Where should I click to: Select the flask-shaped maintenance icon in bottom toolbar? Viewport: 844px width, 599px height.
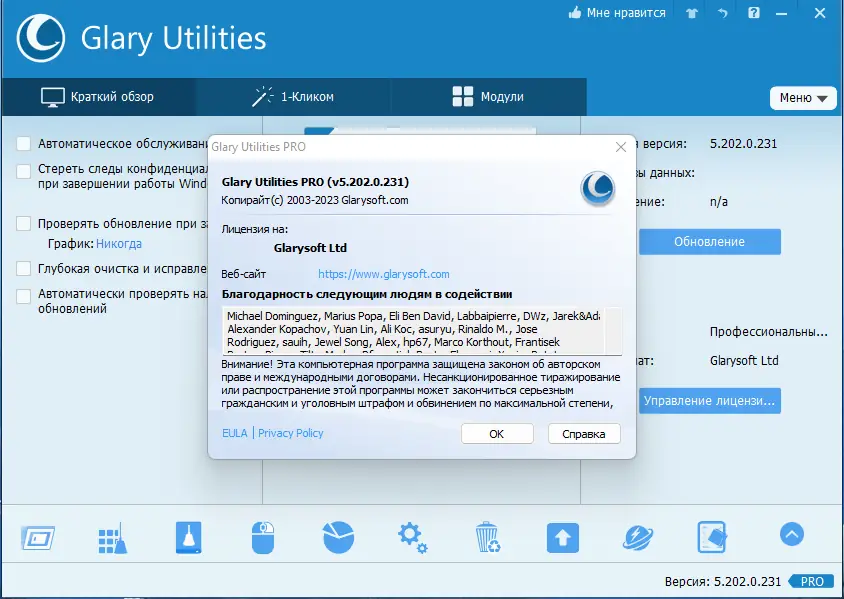187,537
